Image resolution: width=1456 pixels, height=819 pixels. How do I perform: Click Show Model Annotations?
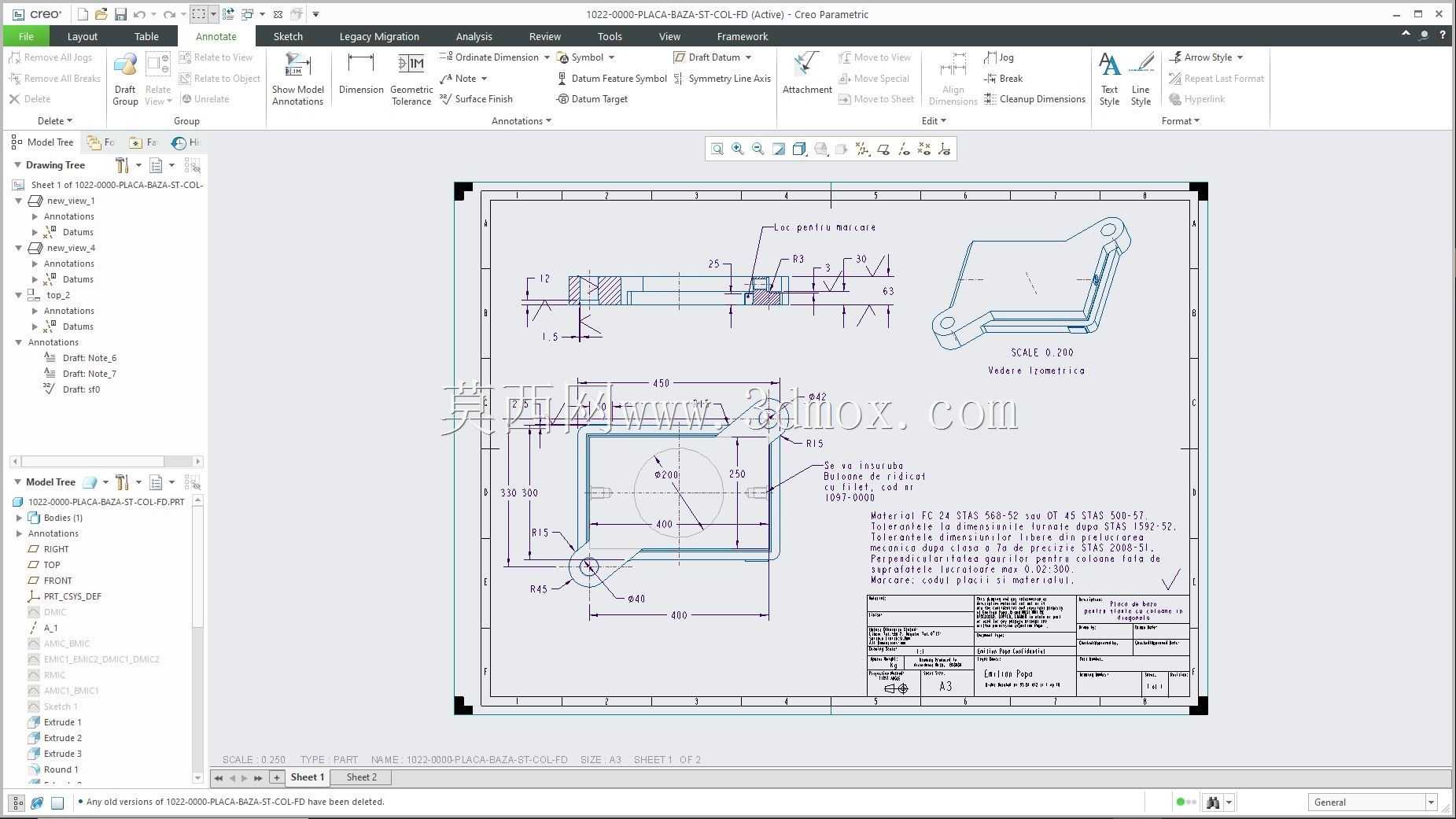pyautogui.click(x=298, y=79)
